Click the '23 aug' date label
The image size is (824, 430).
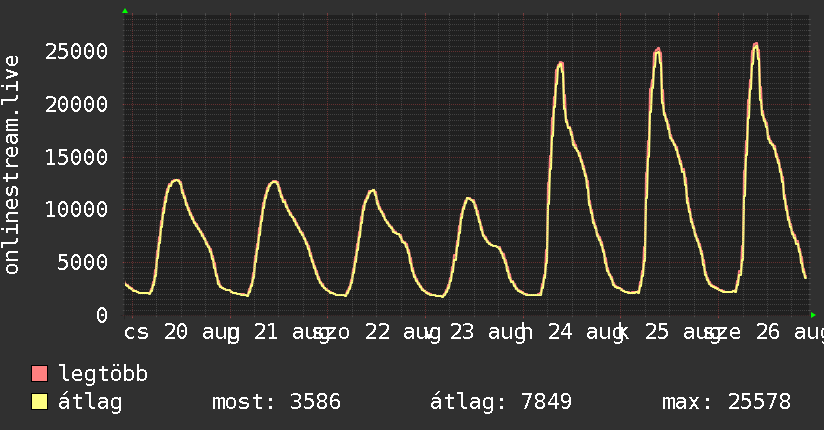[x=487, y=332]
